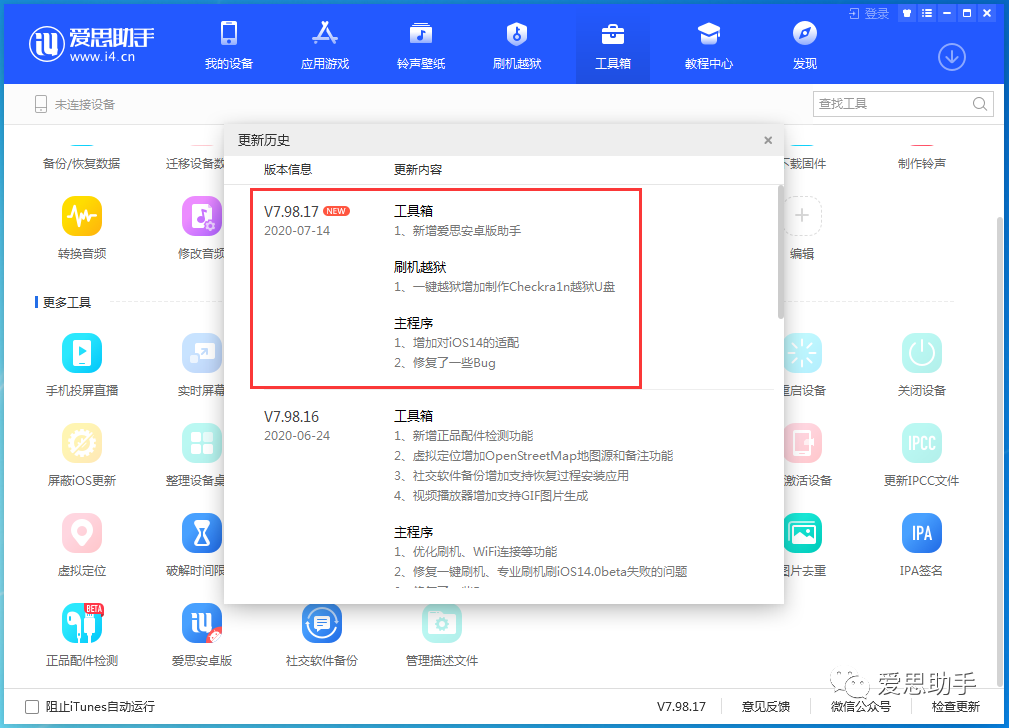Open the 发现 tab
The height and width of the screenshot is (728, 1009).
804,44
